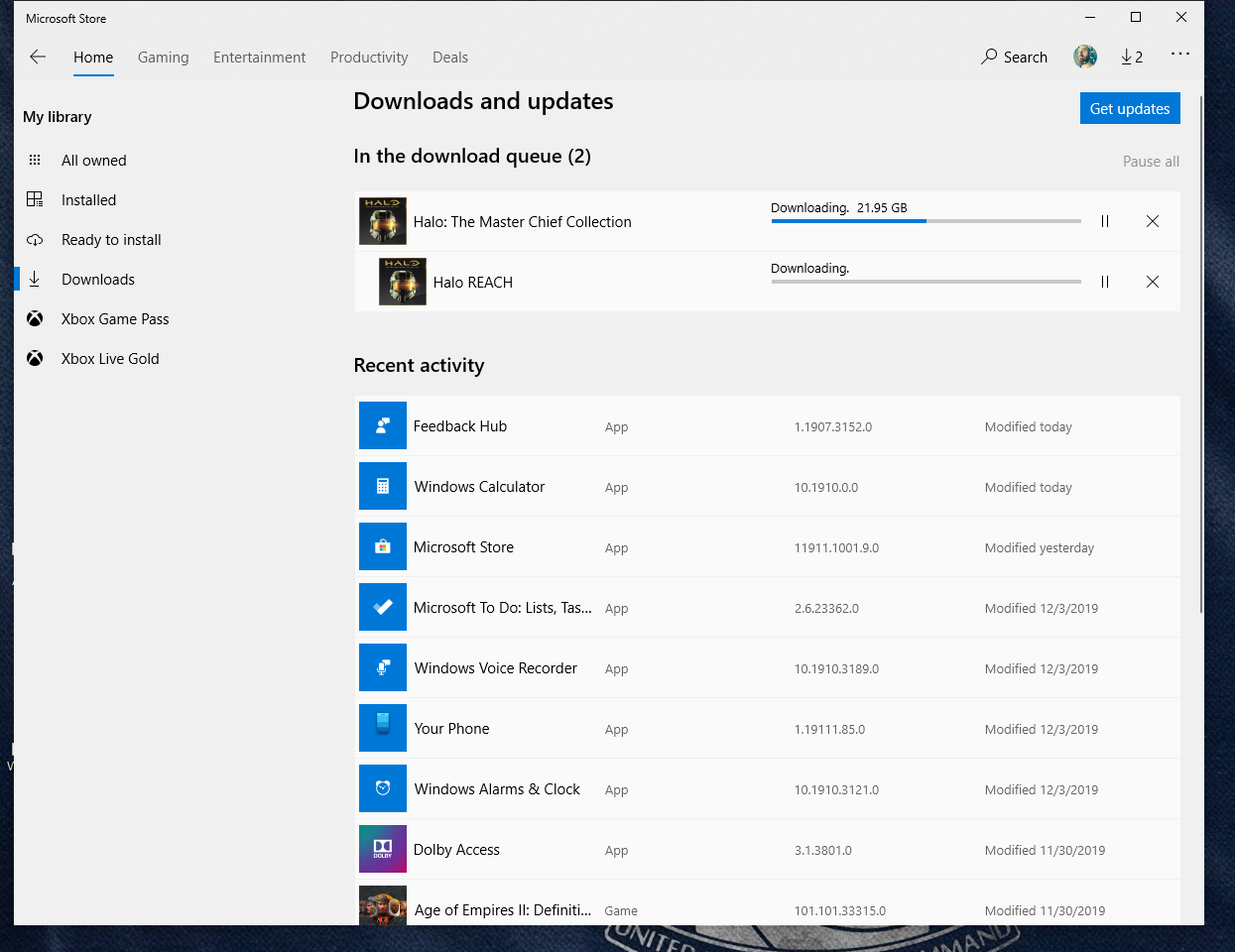Switch to the Home tab
Screen dimensions: 1235x952
93,58
